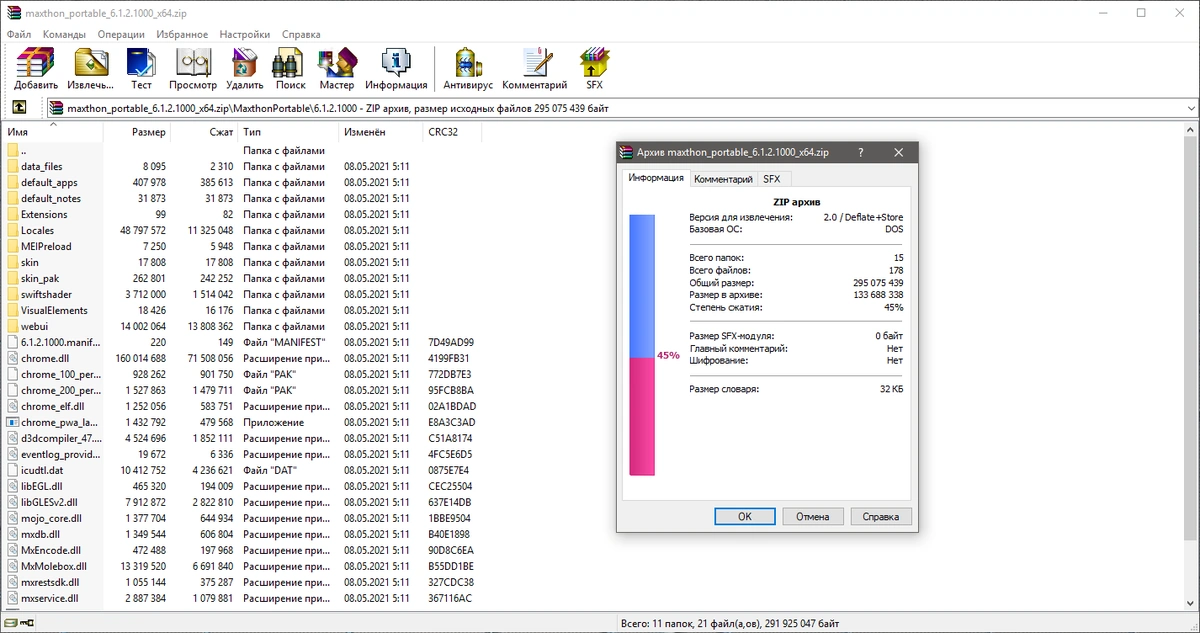This screenshot has width=1200, height=633.
Task: Open the Комментарий (Comment) toolbar tool
Action: click(x=535, y=68)
